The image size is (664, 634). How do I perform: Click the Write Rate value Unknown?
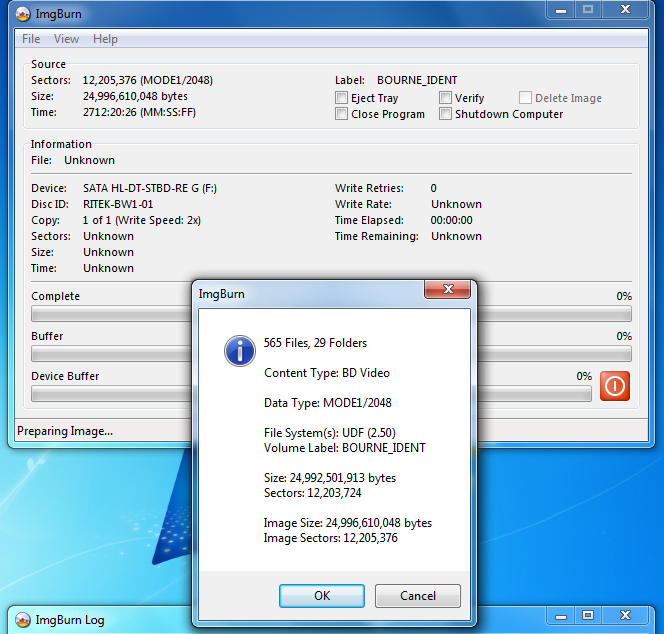tap(456, 204)
